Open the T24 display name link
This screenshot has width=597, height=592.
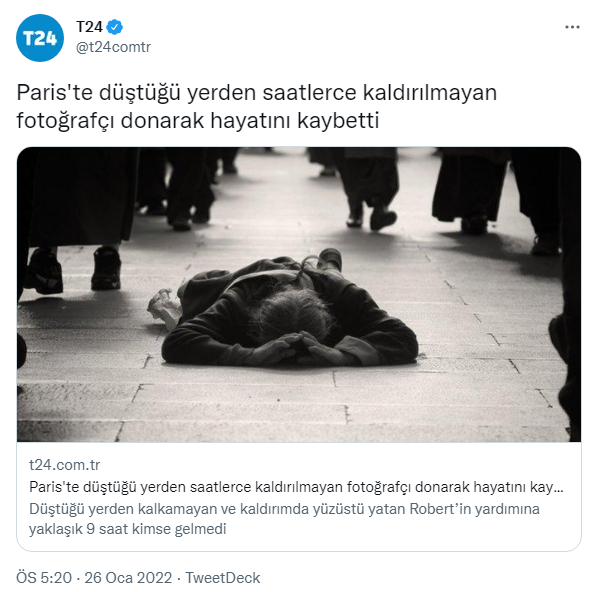coord(89,27)
